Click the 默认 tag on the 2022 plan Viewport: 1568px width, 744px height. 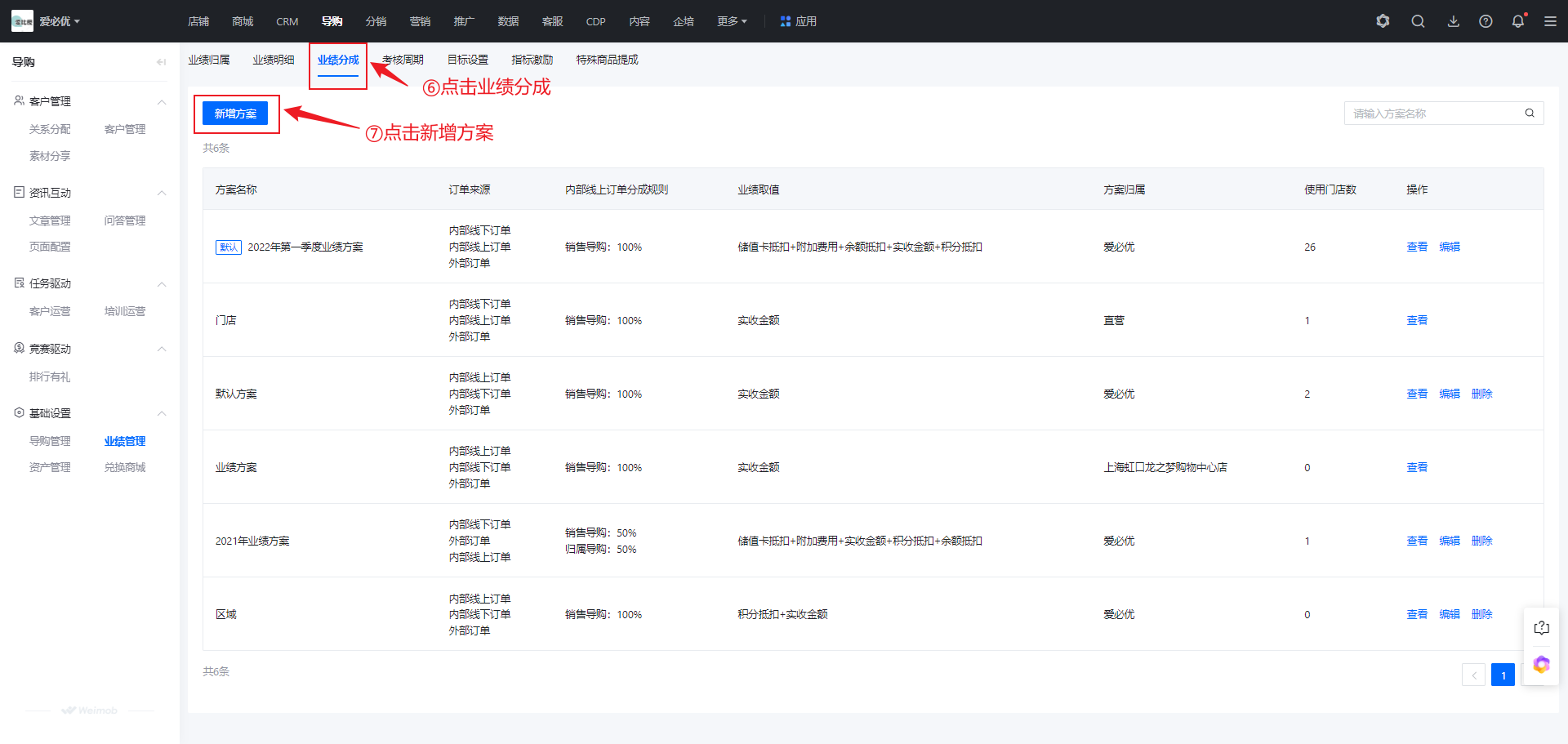[229, 247]
